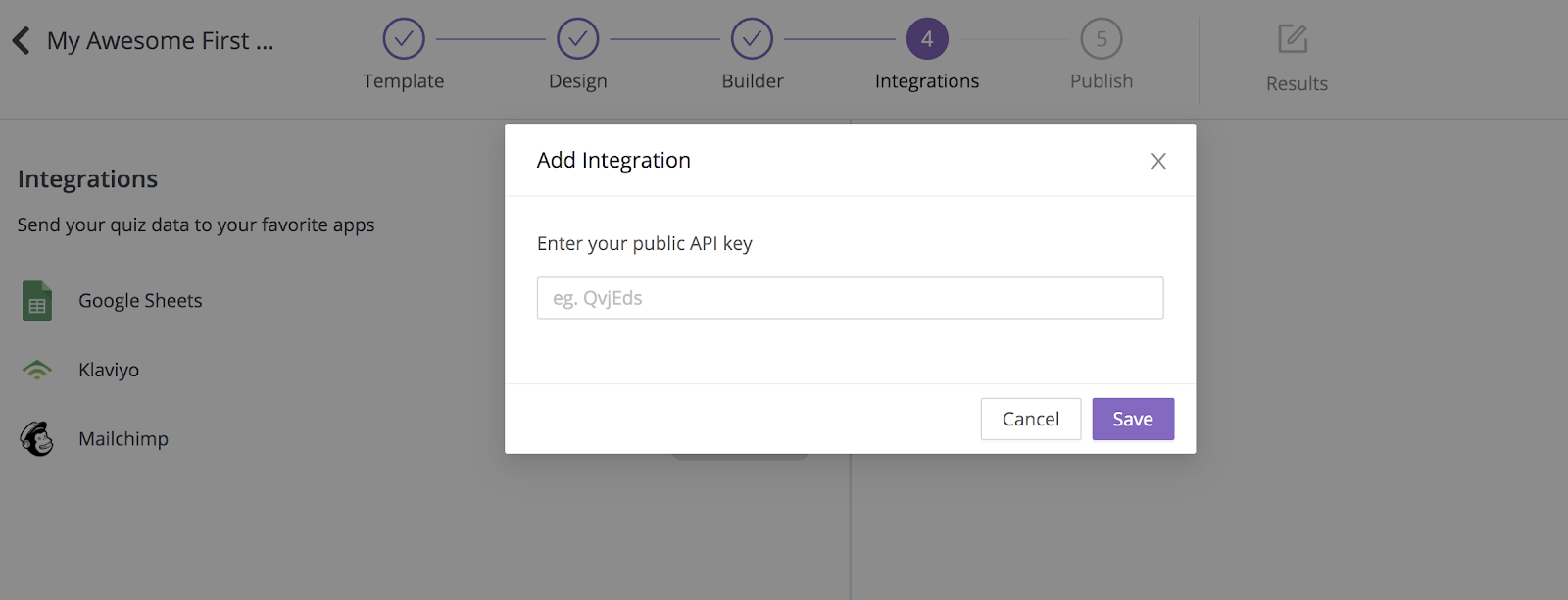Screen dimensions: 1568x600
Task: Switch to the Template step label
Action: point(404,81)
